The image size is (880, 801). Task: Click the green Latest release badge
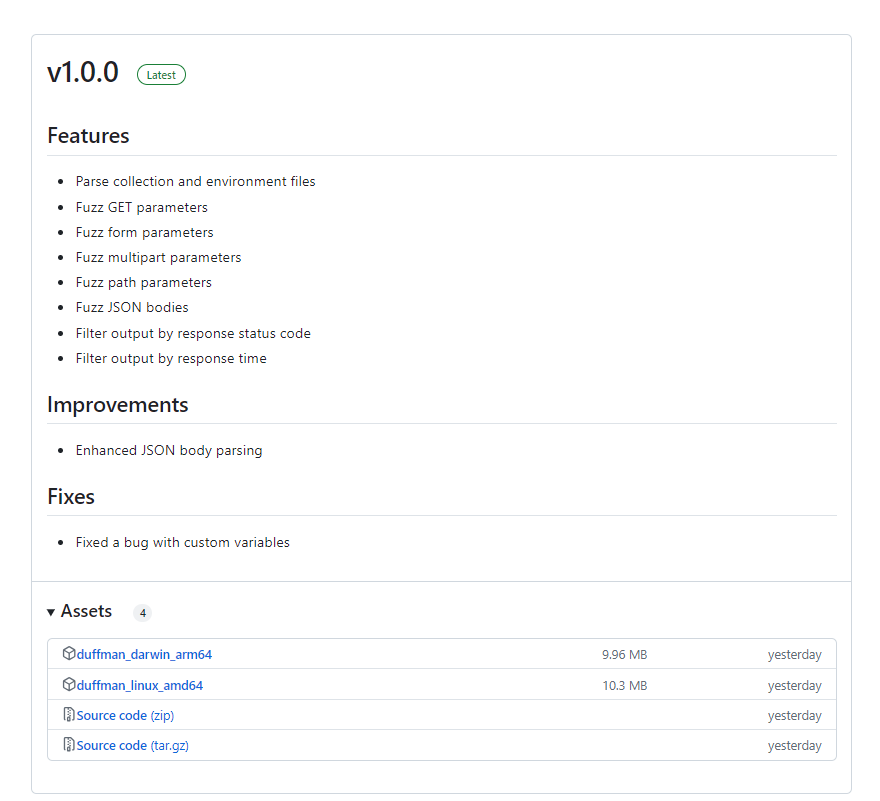pos(161,75)
